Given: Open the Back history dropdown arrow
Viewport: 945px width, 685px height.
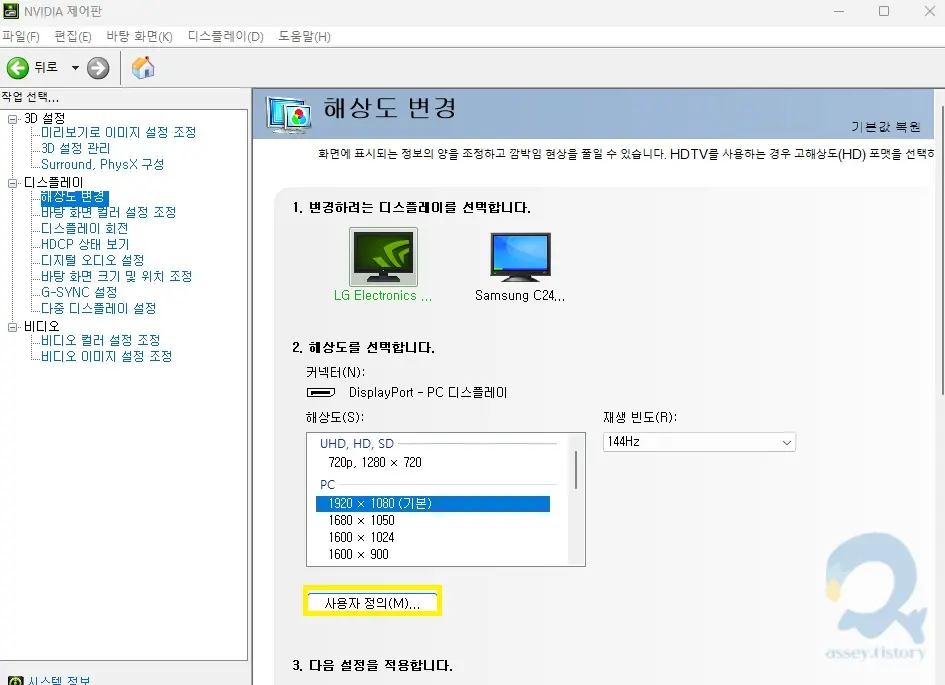Looking at the screenshot, I should [75, 67].
